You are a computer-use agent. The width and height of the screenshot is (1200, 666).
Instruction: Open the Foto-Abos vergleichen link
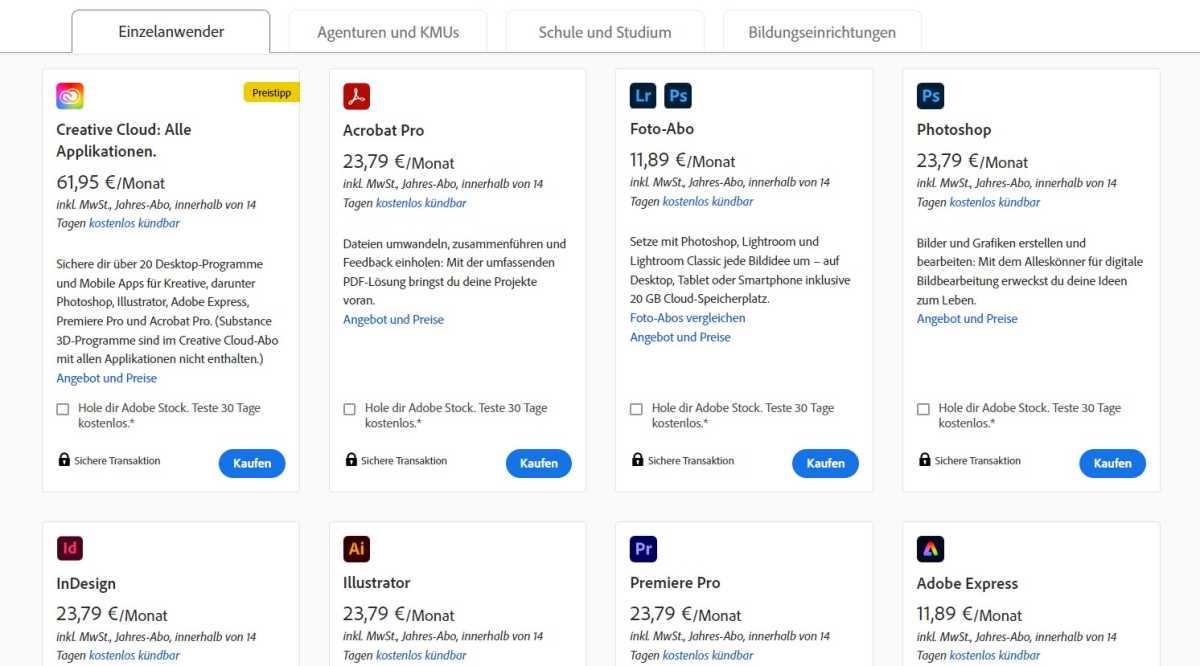[688, 317]
